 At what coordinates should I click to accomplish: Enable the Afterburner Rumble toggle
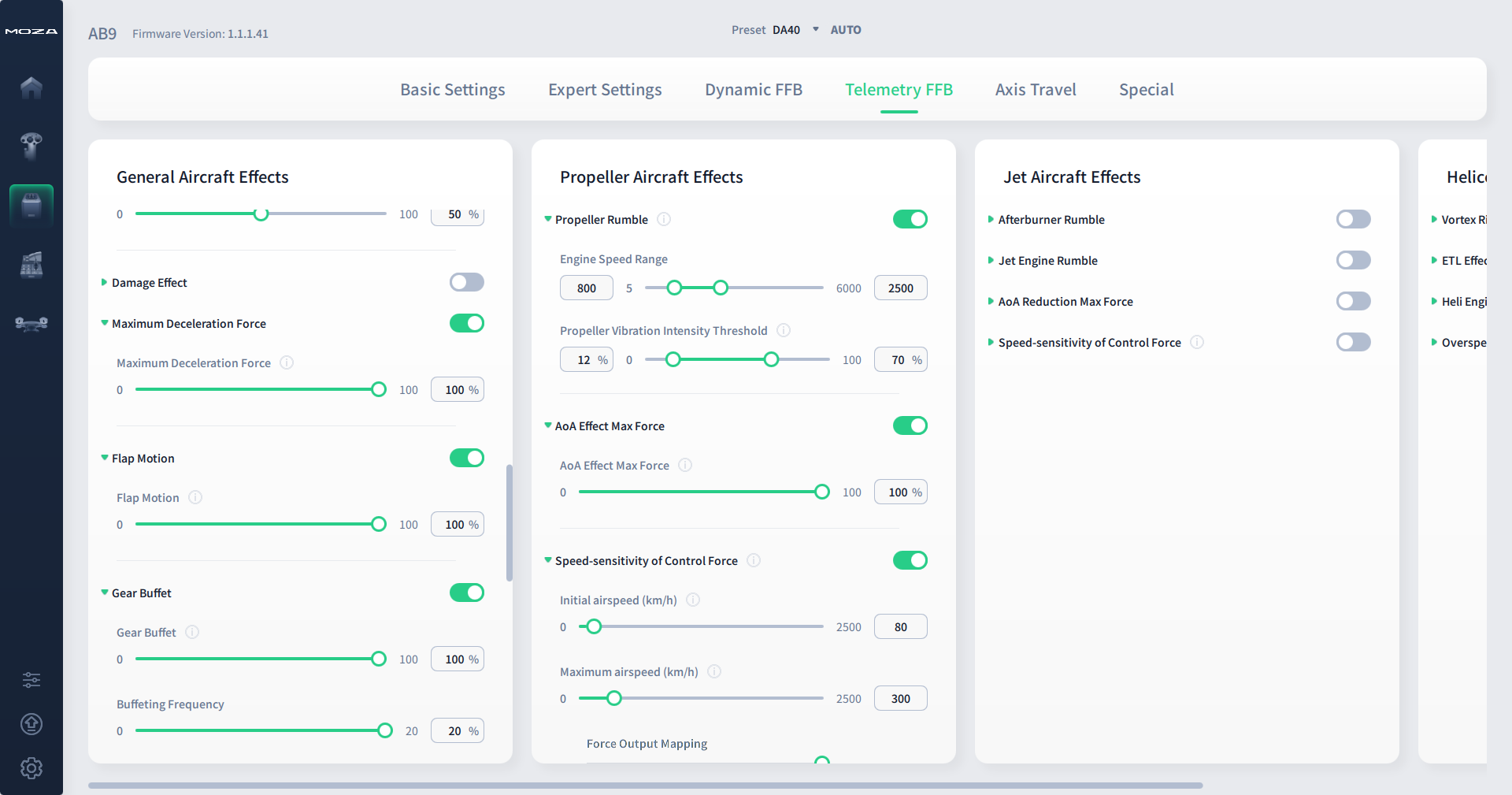point(1354,219)
